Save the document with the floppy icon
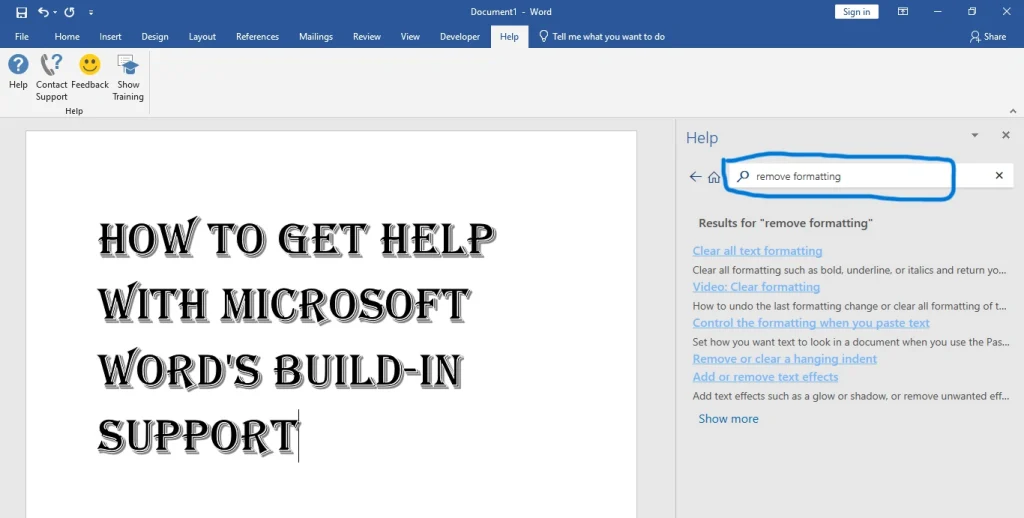This screenshot has height=518, width=1024. coord(22,12)
